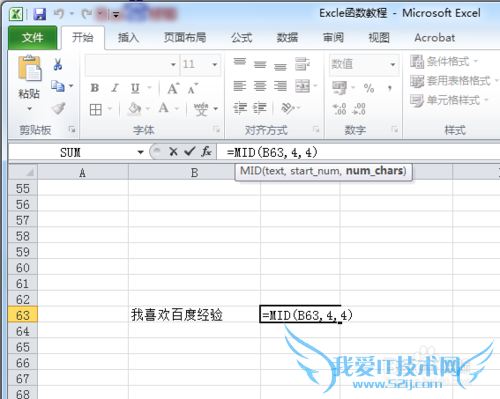Screen dimensions: 500x399
Task: Click the Comma Style icon
Action: (x=389, y=88)
